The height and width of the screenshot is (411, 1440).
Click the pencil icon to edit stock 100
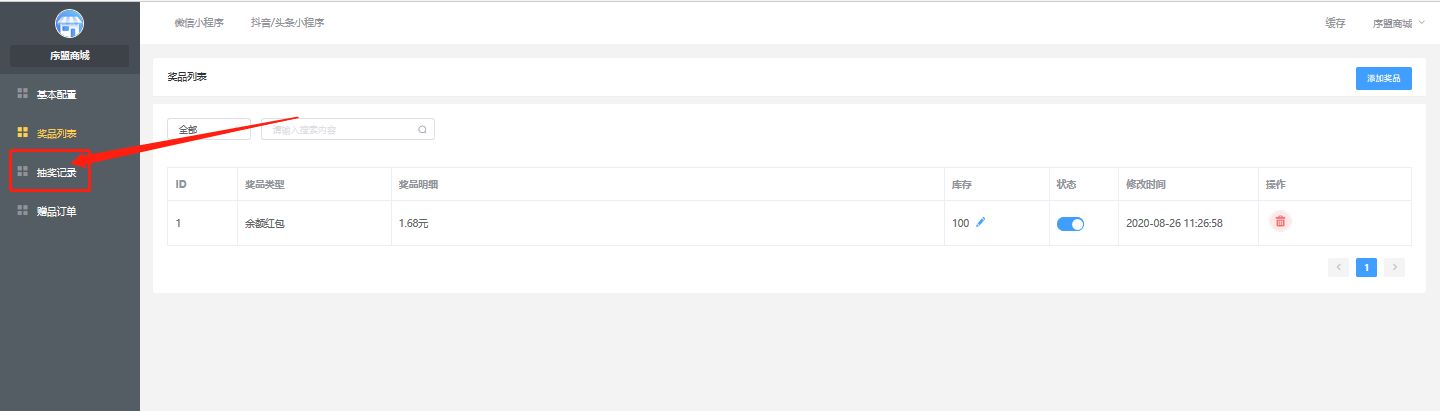tap(980, 222)
